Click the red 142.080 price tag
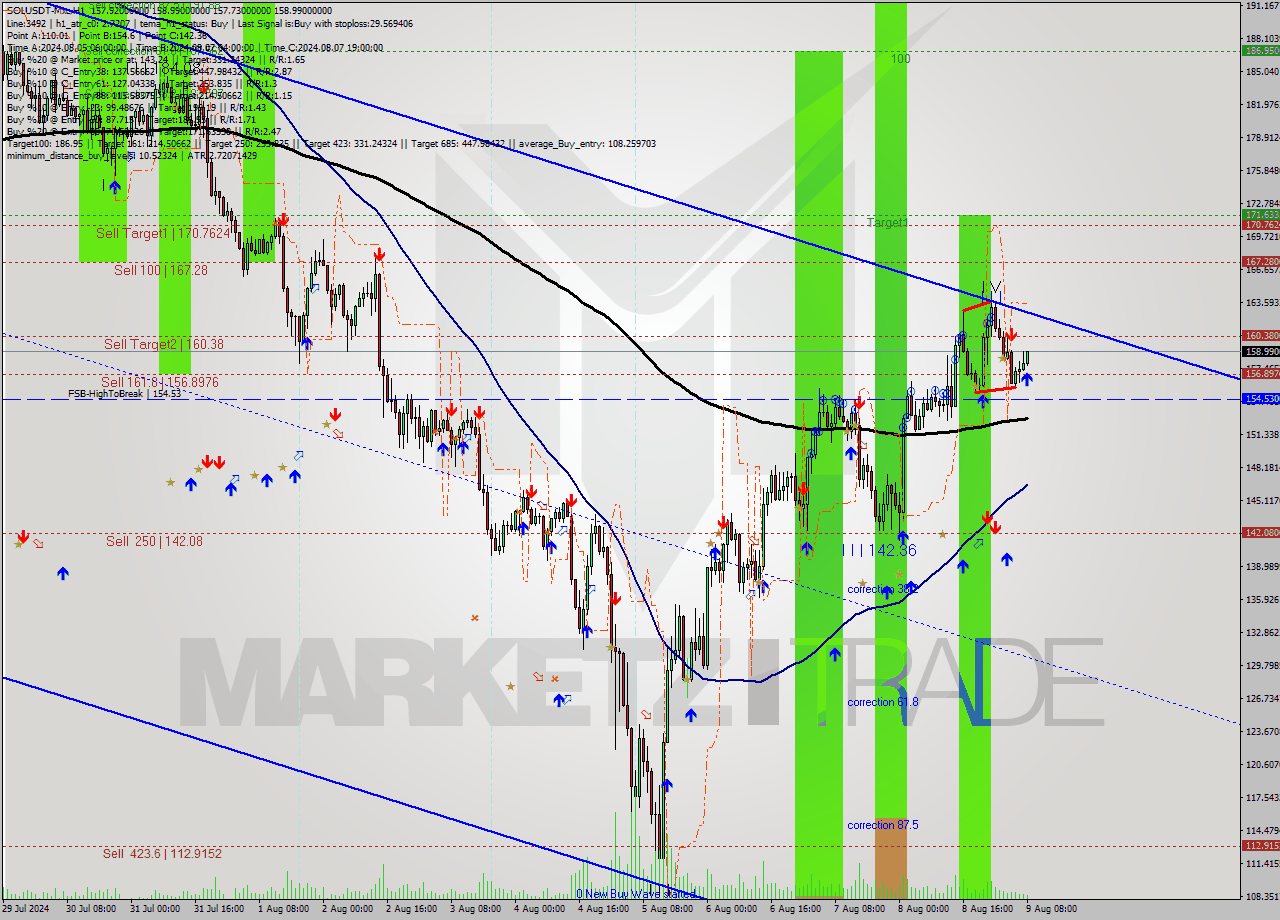 (1261, 533)
